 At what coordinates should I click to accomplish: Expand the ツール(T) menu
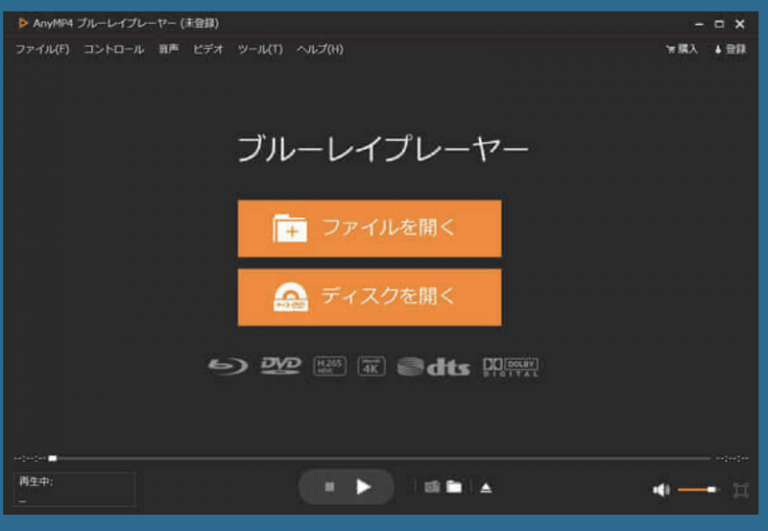(x=260, y=49)
